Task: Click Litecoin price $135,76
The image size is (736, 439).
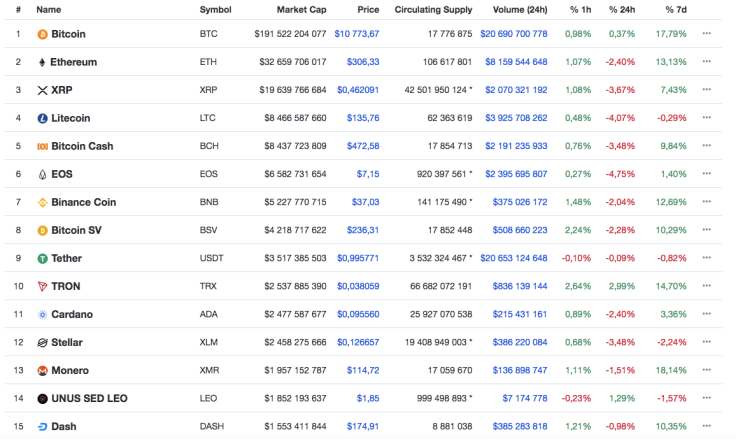Action: pos(363,118)
